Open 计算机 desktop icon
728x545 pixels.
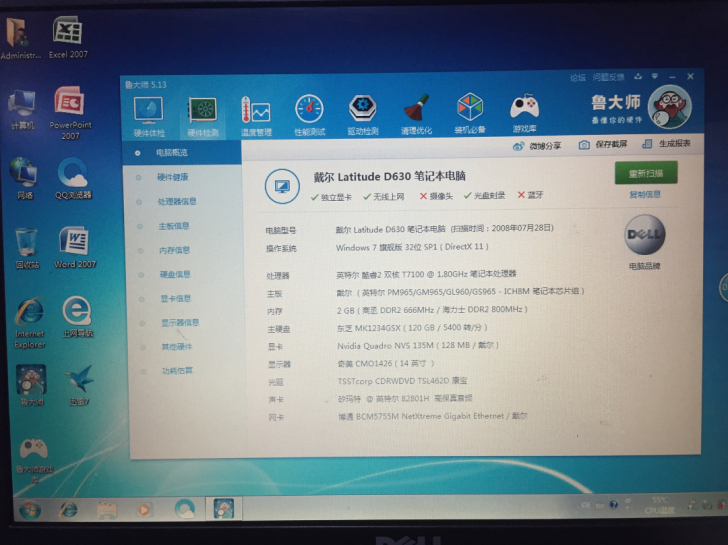tap(22, 110)
